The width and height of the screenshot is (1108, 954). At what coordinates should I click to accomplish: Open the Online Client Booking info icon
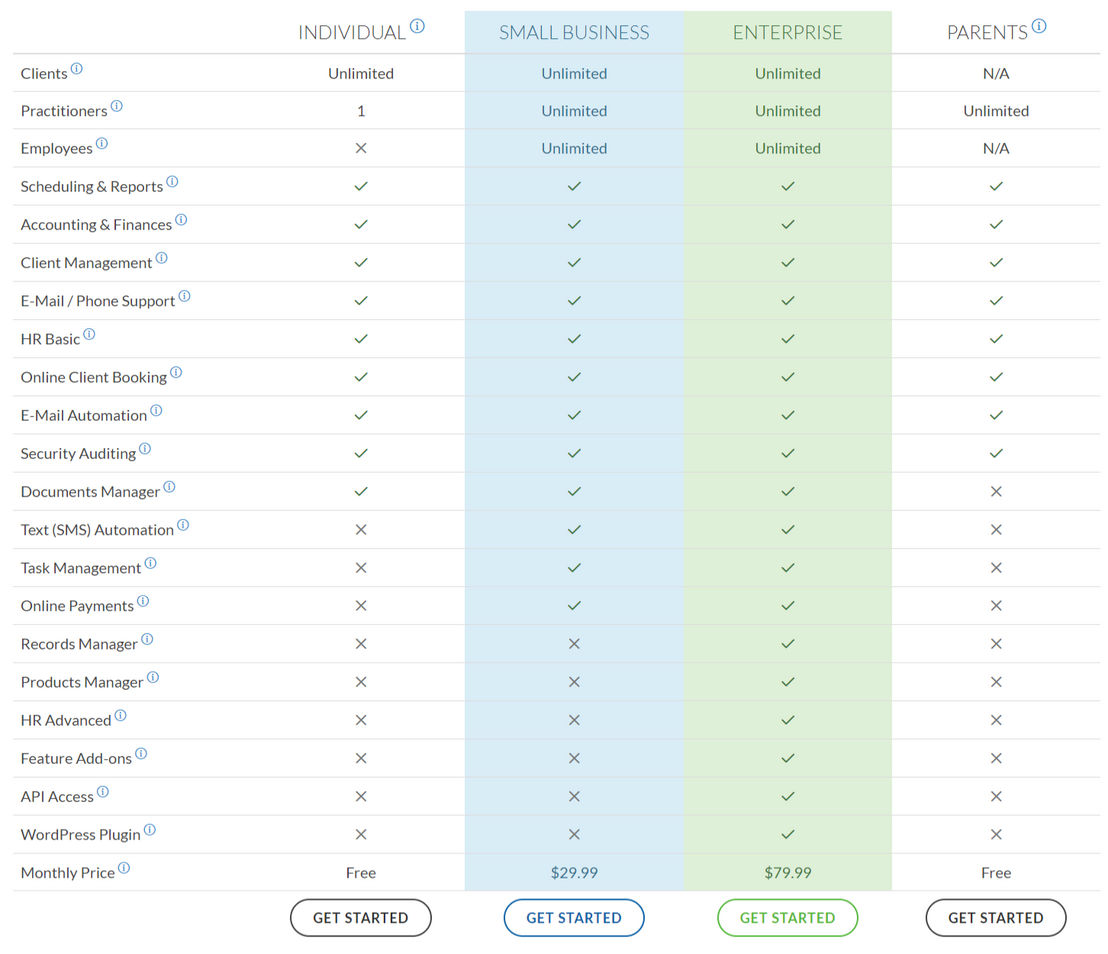click(176, 372)
